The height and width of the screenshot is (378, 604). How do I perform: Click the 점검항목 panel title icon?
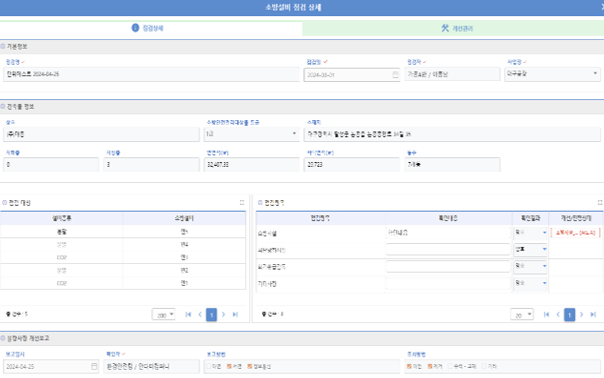click(260, 203)
